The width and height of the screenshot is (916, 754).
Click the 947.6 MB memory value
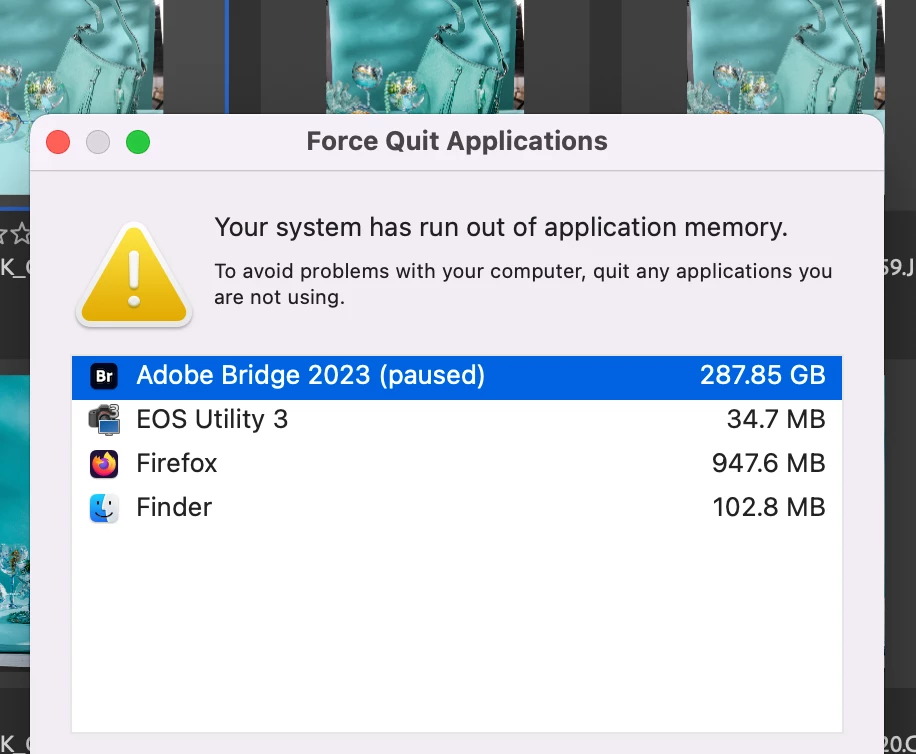[x=768, y=464]
